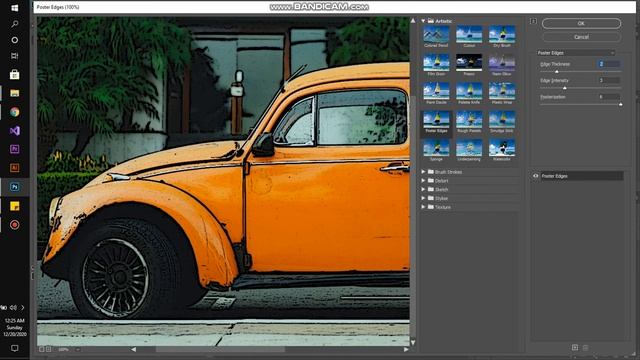Click the preview scroll down arrow
The image size is (640, 360).
(413, 343)
